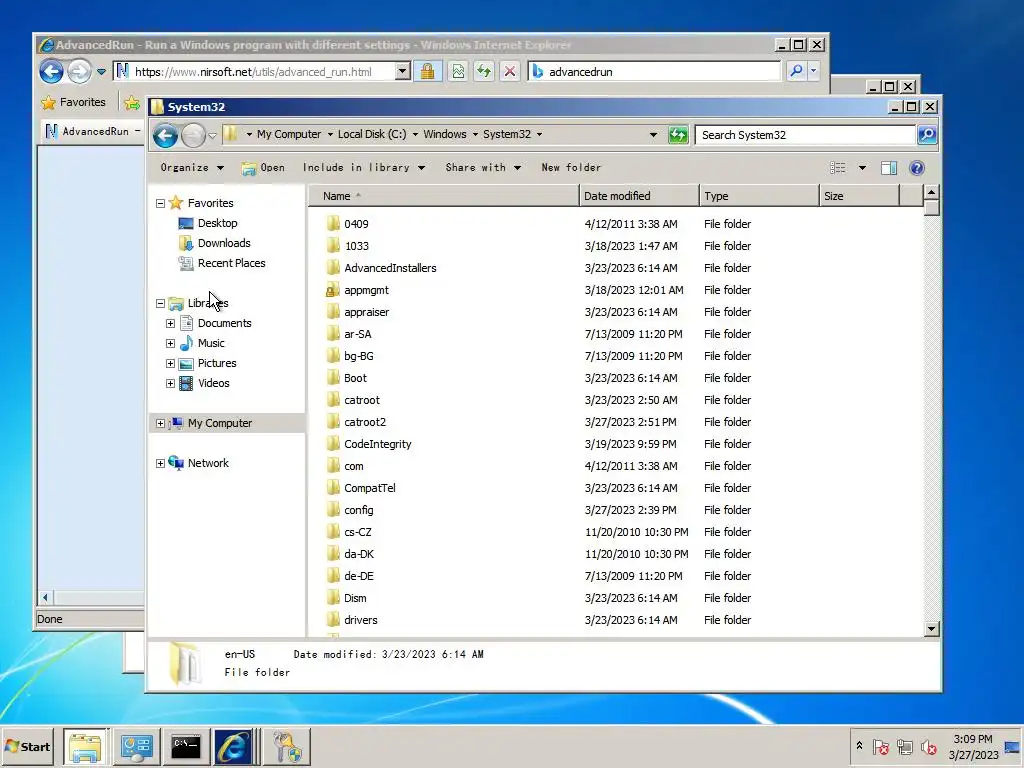Image resolution: width=1024 pixels, height=768 pixels.
Task: Open Server Manager from the taskbar
Action: 136,746
